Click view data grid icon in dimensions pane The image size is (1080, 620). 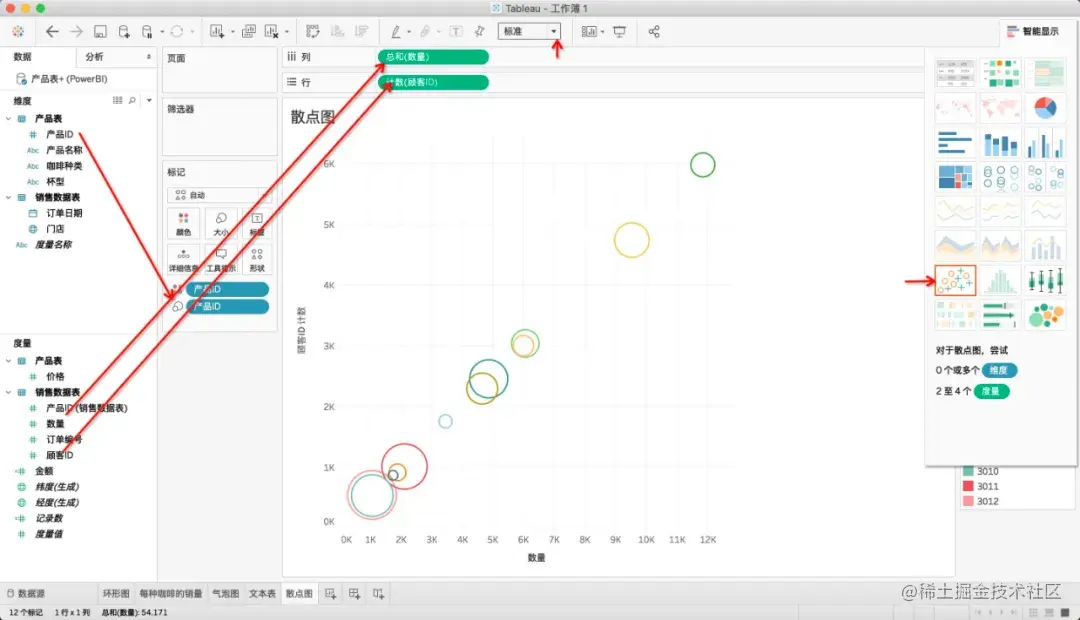[118, 101]
